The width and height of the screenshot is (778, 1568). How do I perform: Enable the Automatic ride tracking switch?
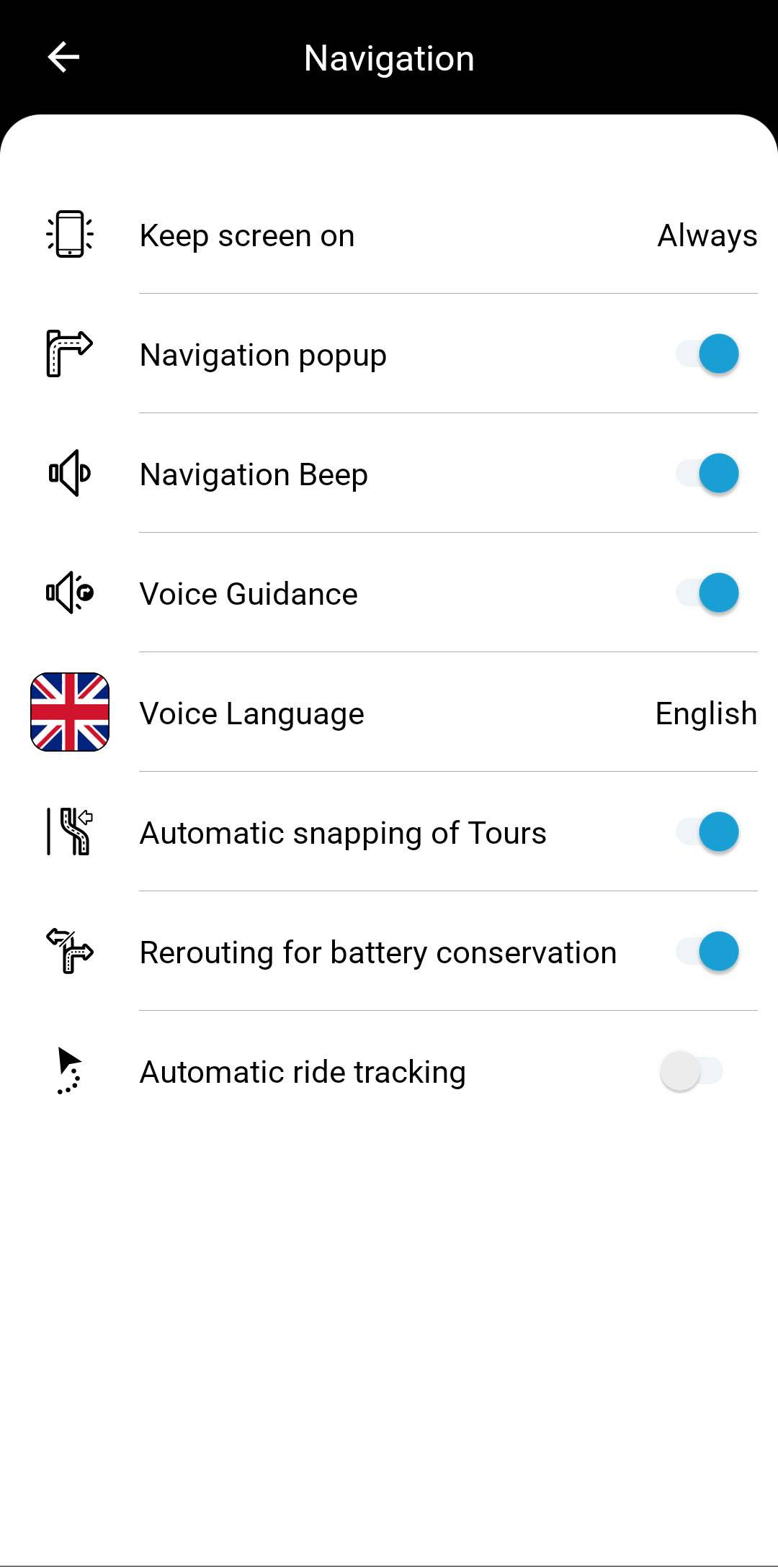(x=692, y=1071)
